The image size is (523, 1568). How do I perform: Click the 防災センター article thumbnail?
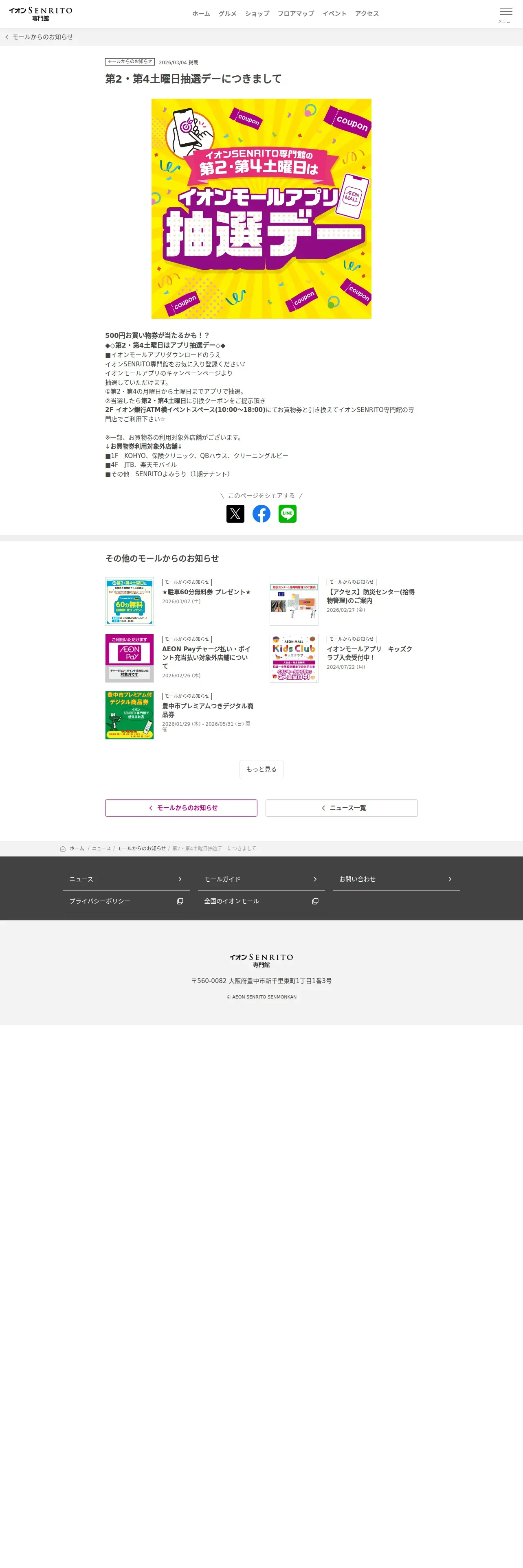(294, 601)
